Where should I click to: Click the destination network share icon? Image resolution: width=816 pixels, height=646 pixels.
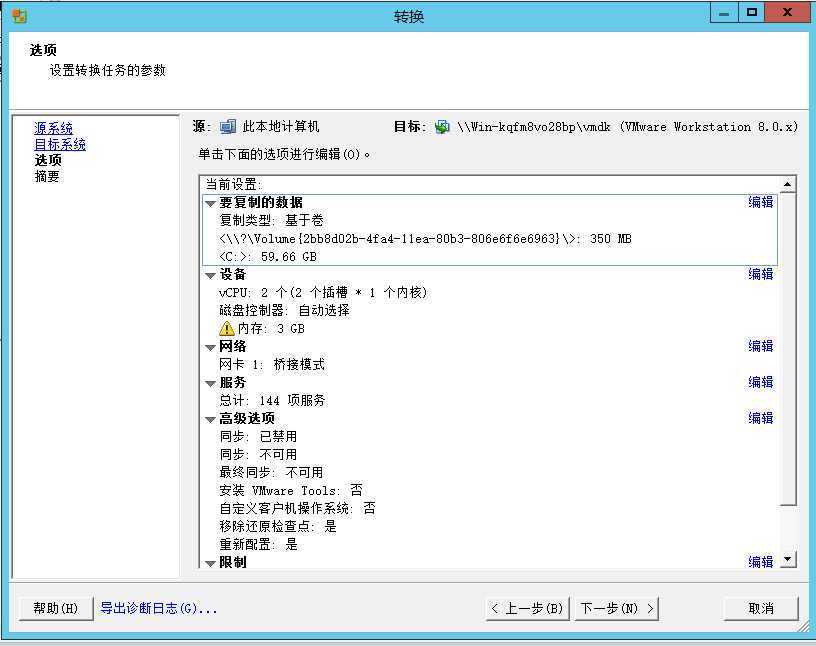tap(442, 126)
